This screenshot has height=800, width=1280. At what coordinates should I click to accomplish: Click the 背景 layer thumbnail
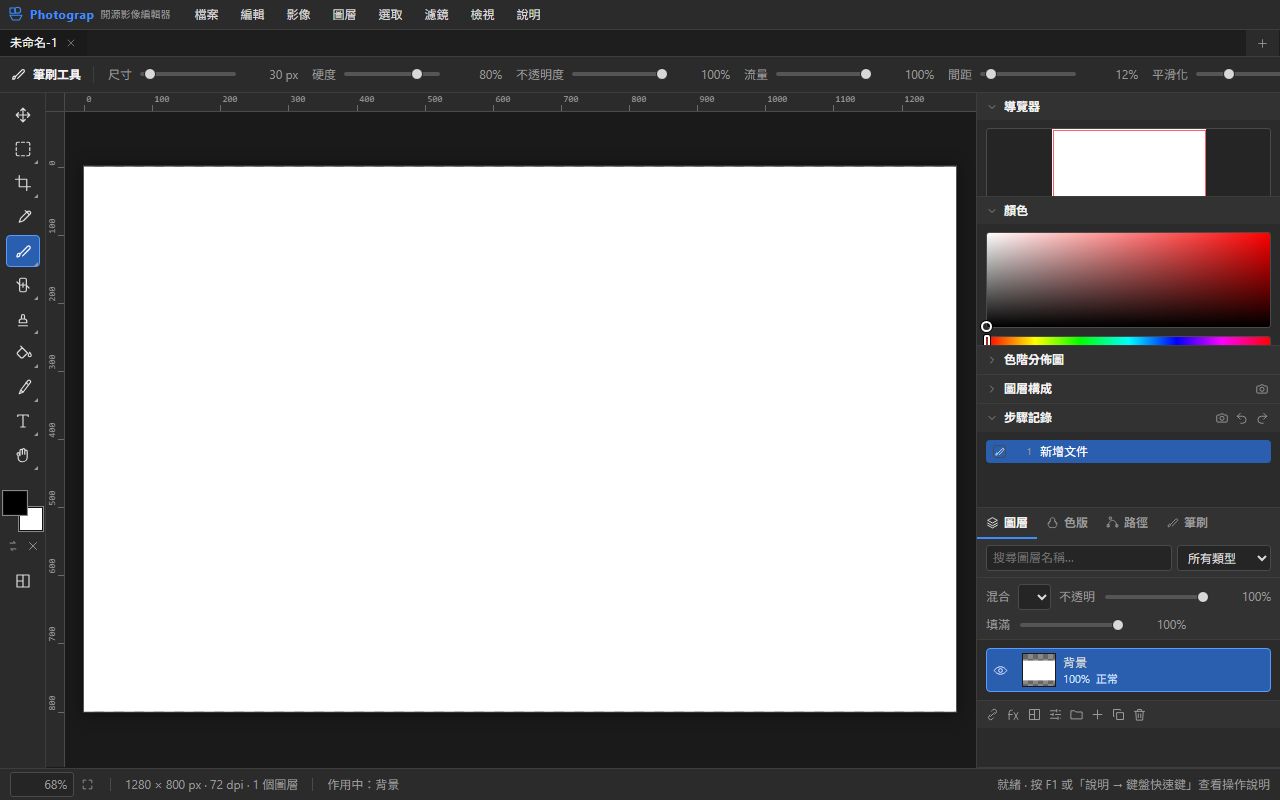pos(1039,670)
